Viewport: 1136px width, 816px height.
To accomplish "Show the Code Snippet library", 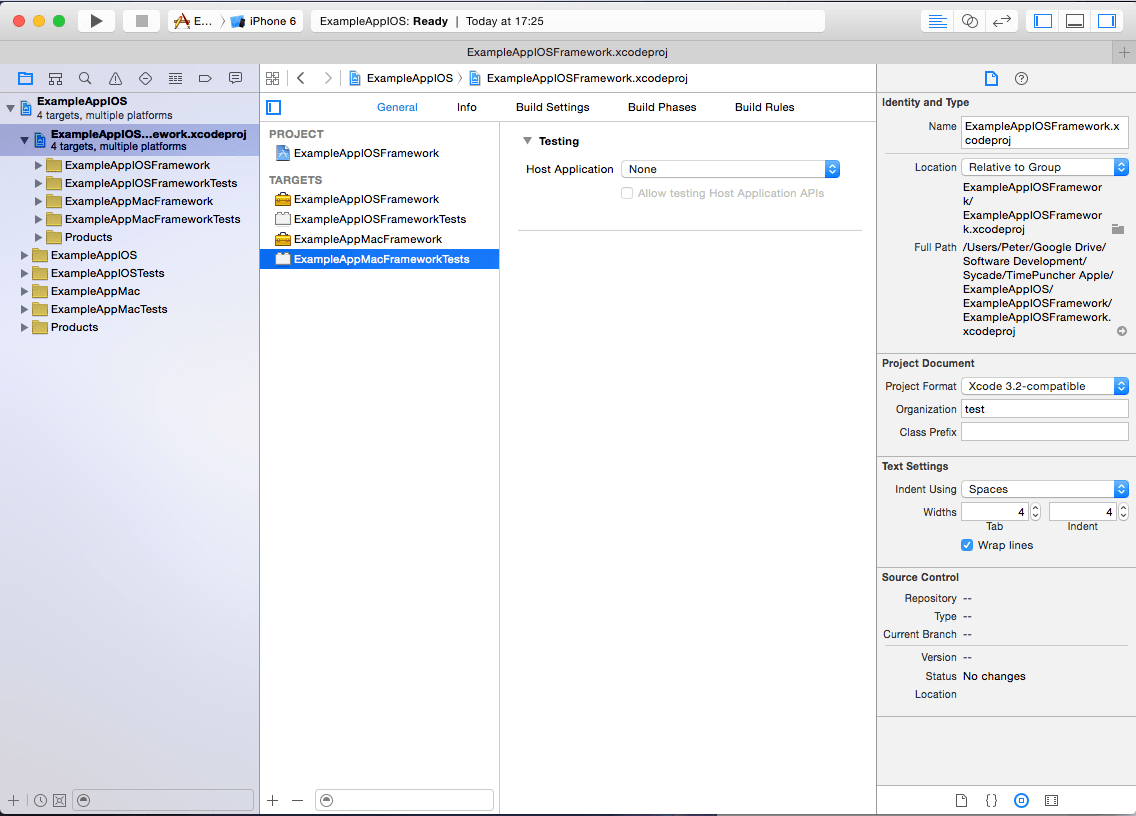I will [x=991, y=800].
